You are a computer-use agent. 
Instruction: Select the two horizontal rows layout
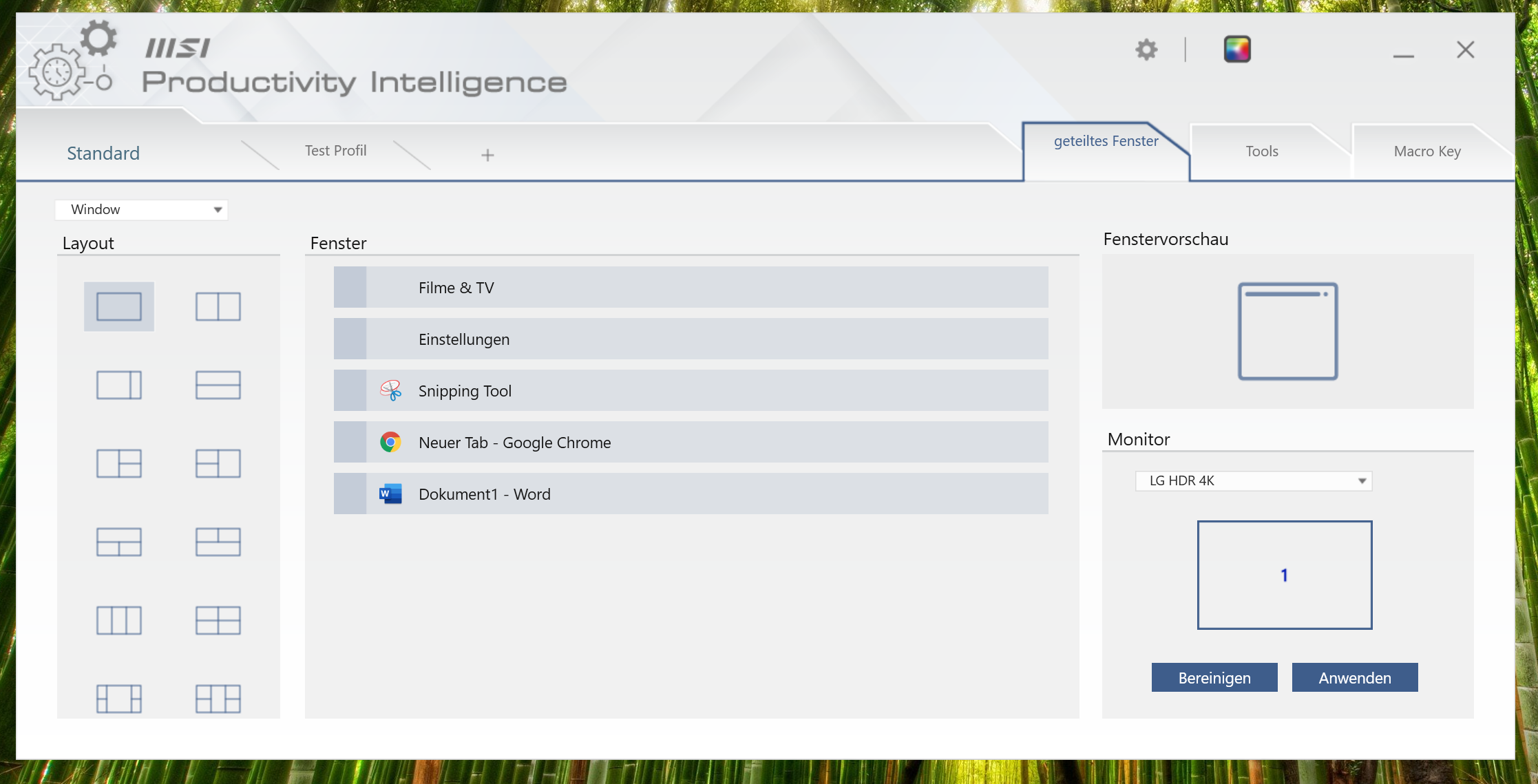coord(218,385)
